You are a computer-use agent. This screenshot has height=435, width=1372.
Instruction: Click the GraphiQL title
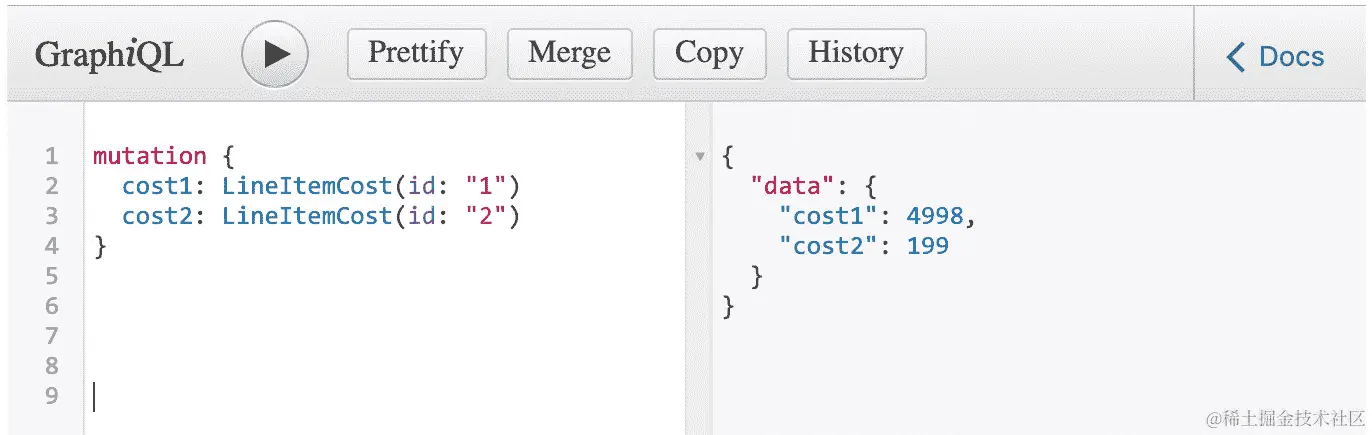109,55
